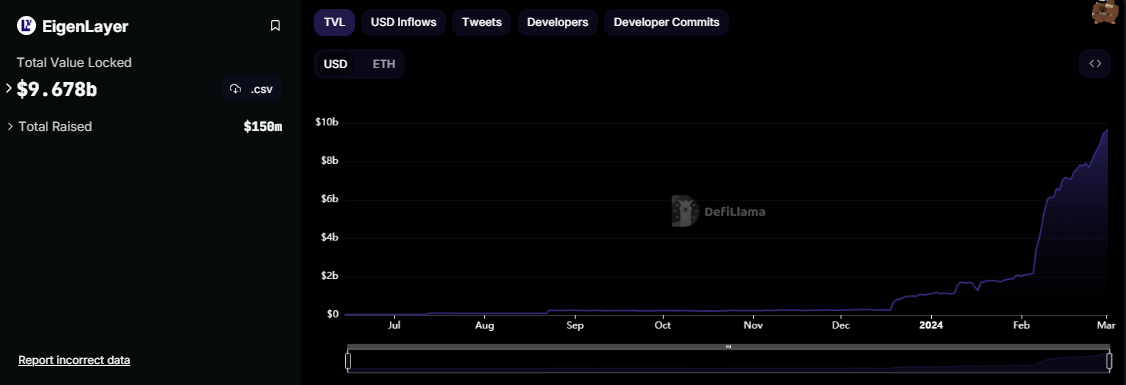
Task: Click the left range slider handle
Action: 348,361
